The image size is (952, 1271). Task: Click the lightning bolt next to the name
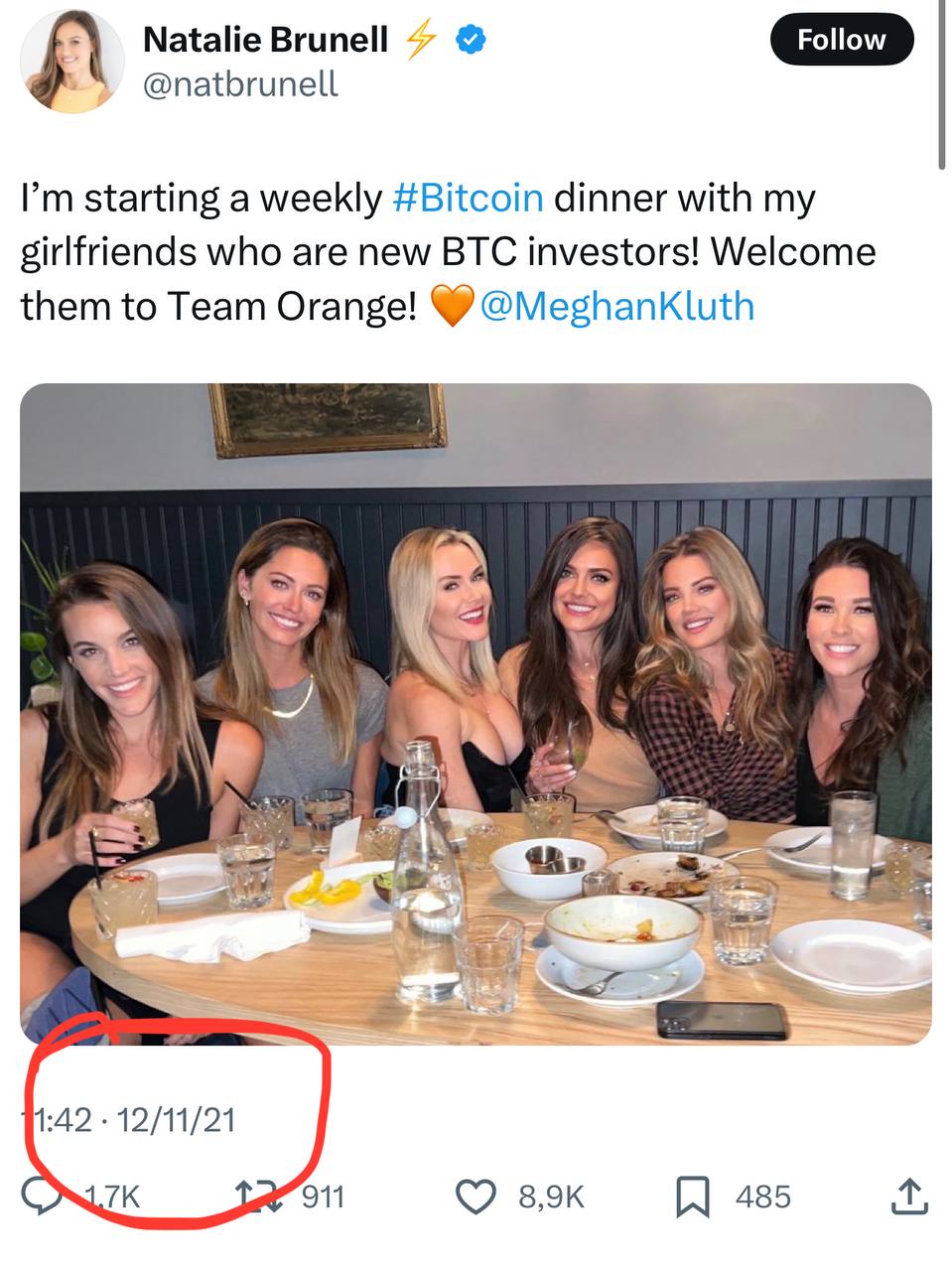[421, 40]
